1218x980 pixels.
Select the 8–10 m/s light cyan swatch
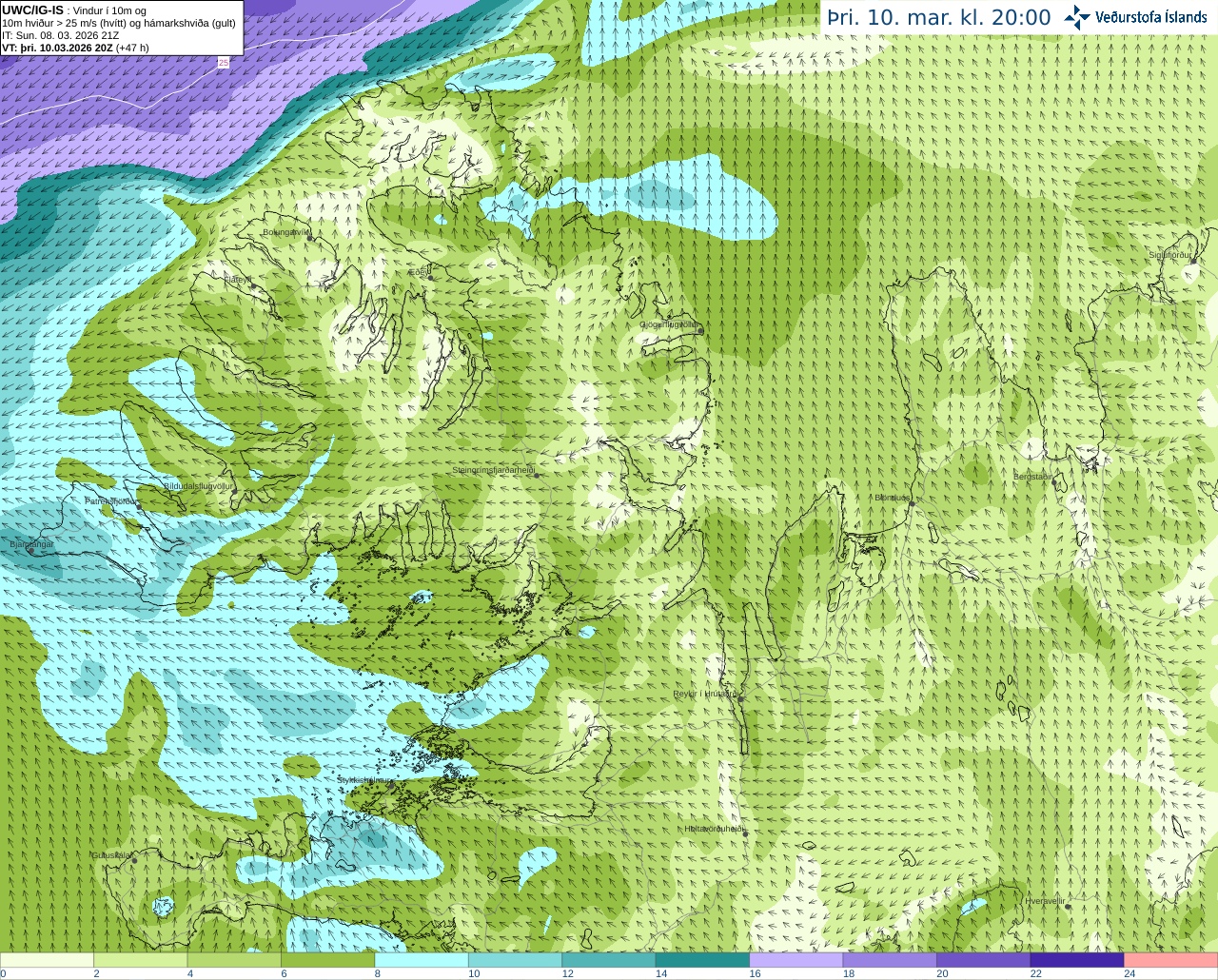[x=422, y=960]
